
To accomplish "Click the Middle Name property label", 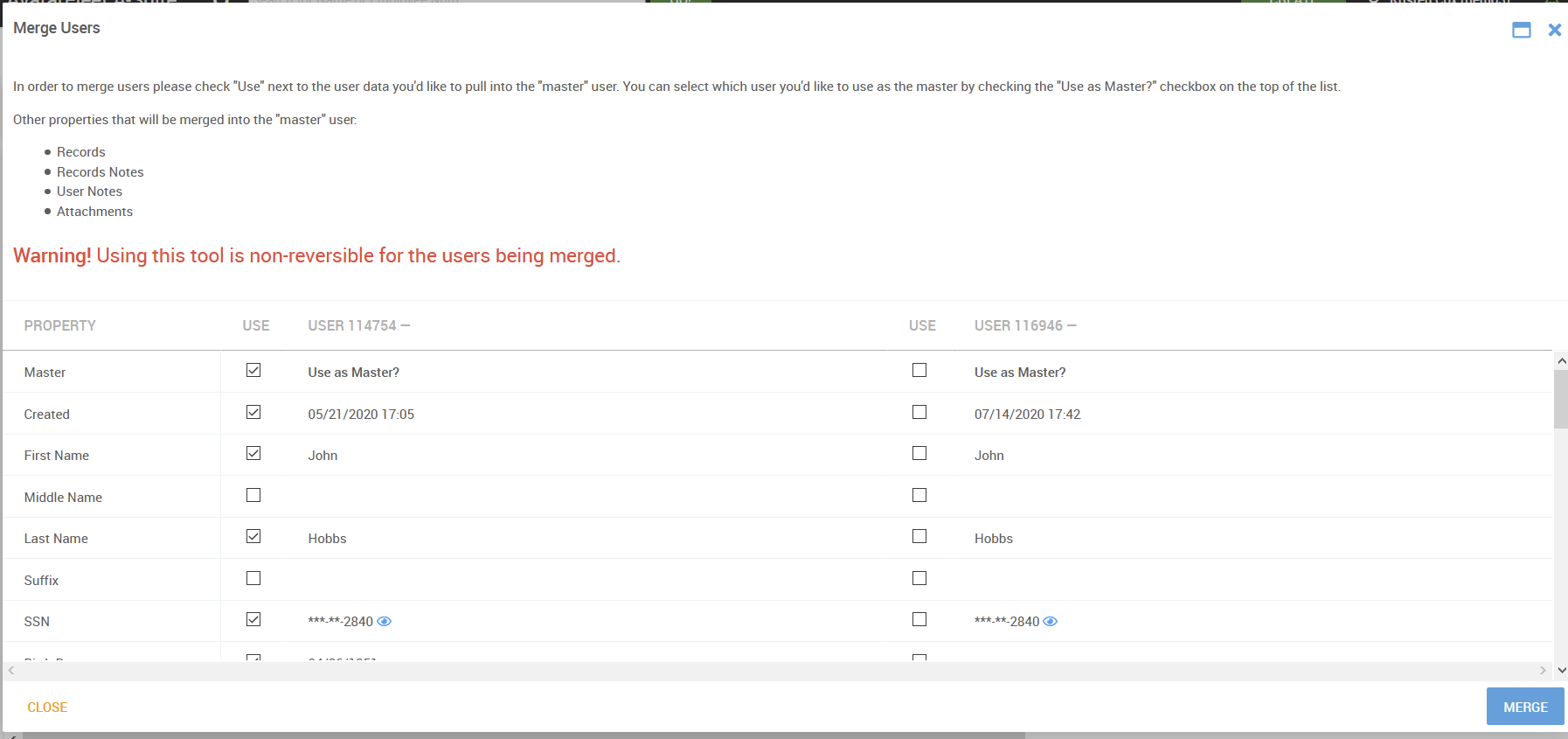I will coord(63,498).
